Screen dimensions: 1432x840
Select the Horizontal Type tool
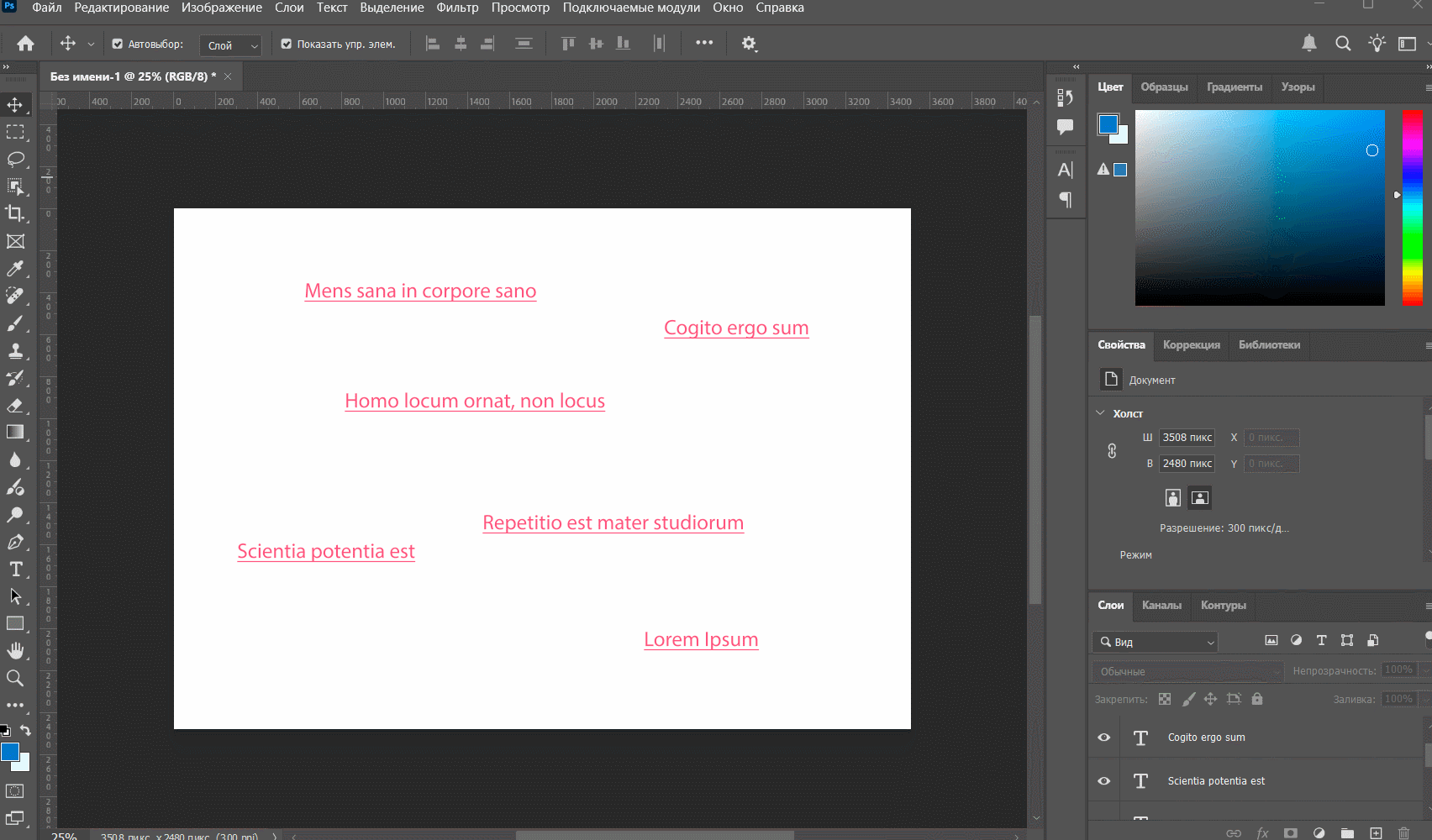click(x=15, y=569)
